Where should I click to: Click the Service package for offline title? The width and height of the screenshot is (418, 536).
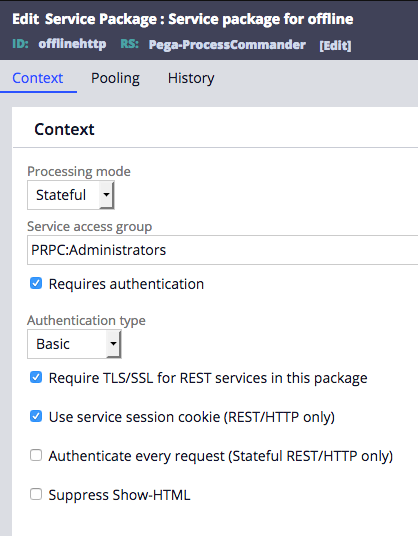tap(261, 19)
